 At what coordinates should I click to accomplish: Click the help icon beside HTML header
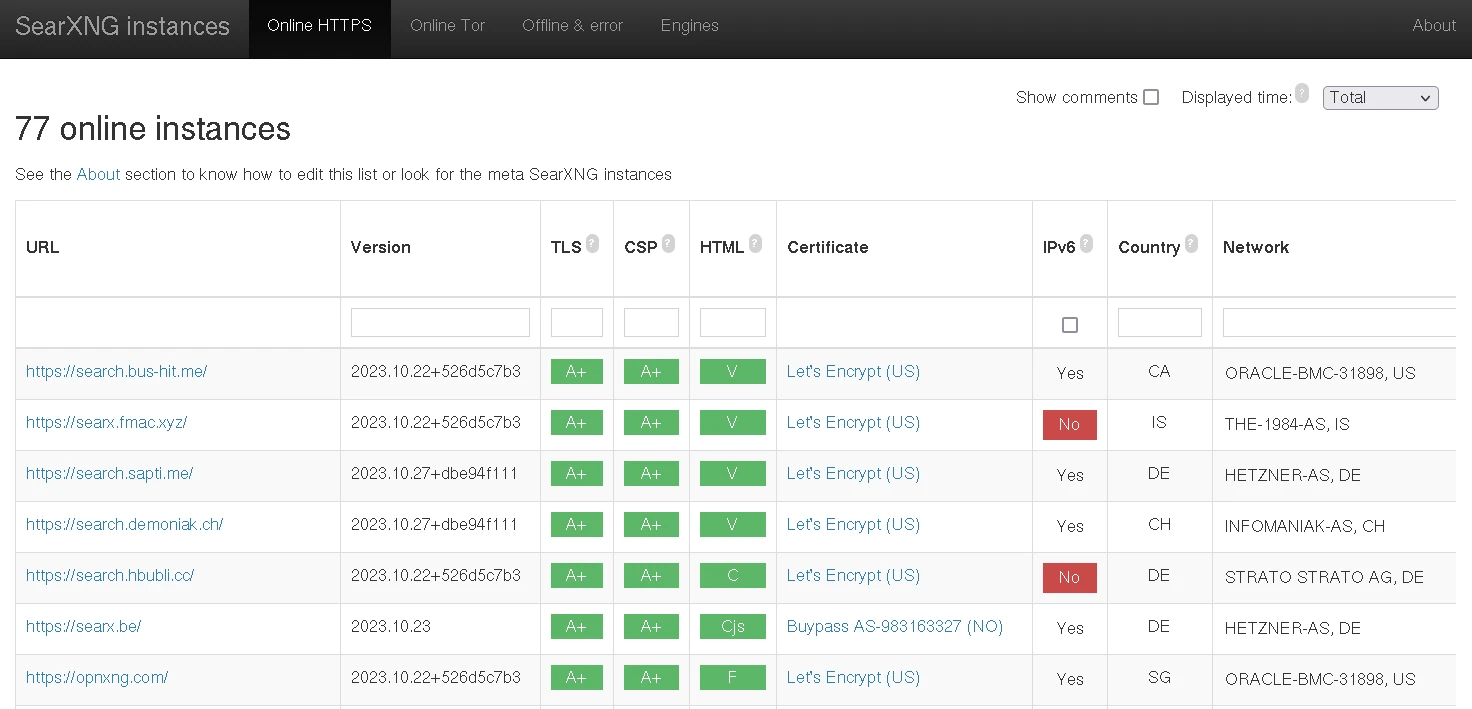[755, 243]
